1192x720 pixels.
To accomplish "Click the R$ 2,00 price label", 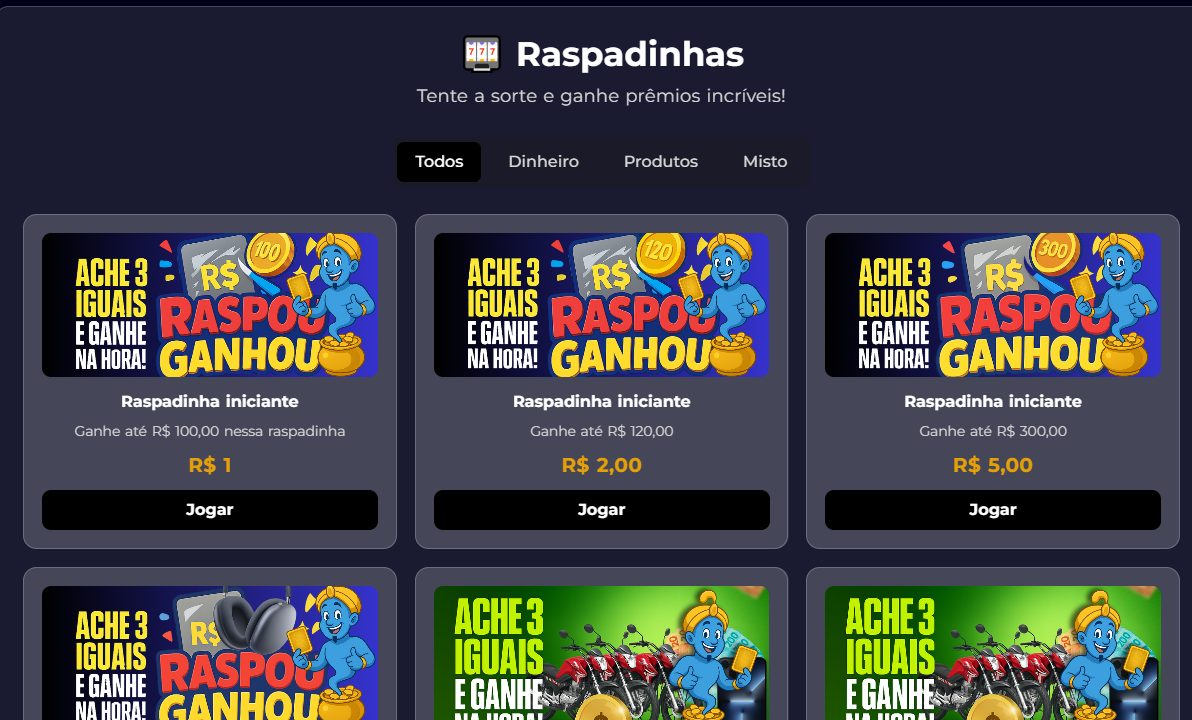I will pos(601,465).
